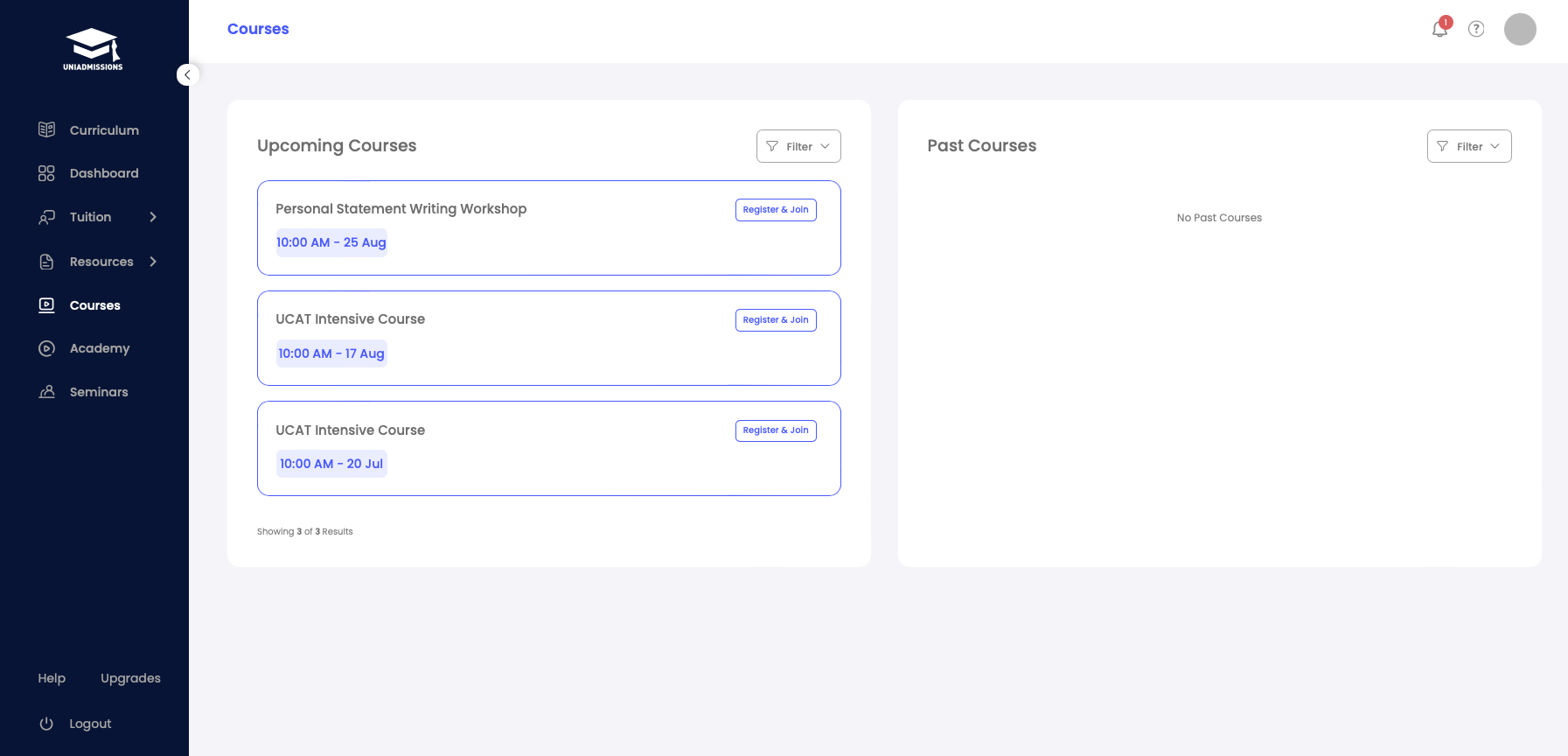Select Resources in the sidebar
The width and height of the screenshot is (1568, 756).
tap(101, 262)
